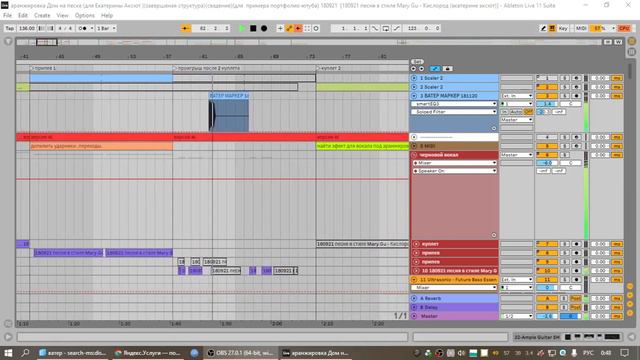Toggle Post button on the A Reverb return
The width and height of the screenshot is (640, 360).
pyautogui.click(x=576, y=298)
